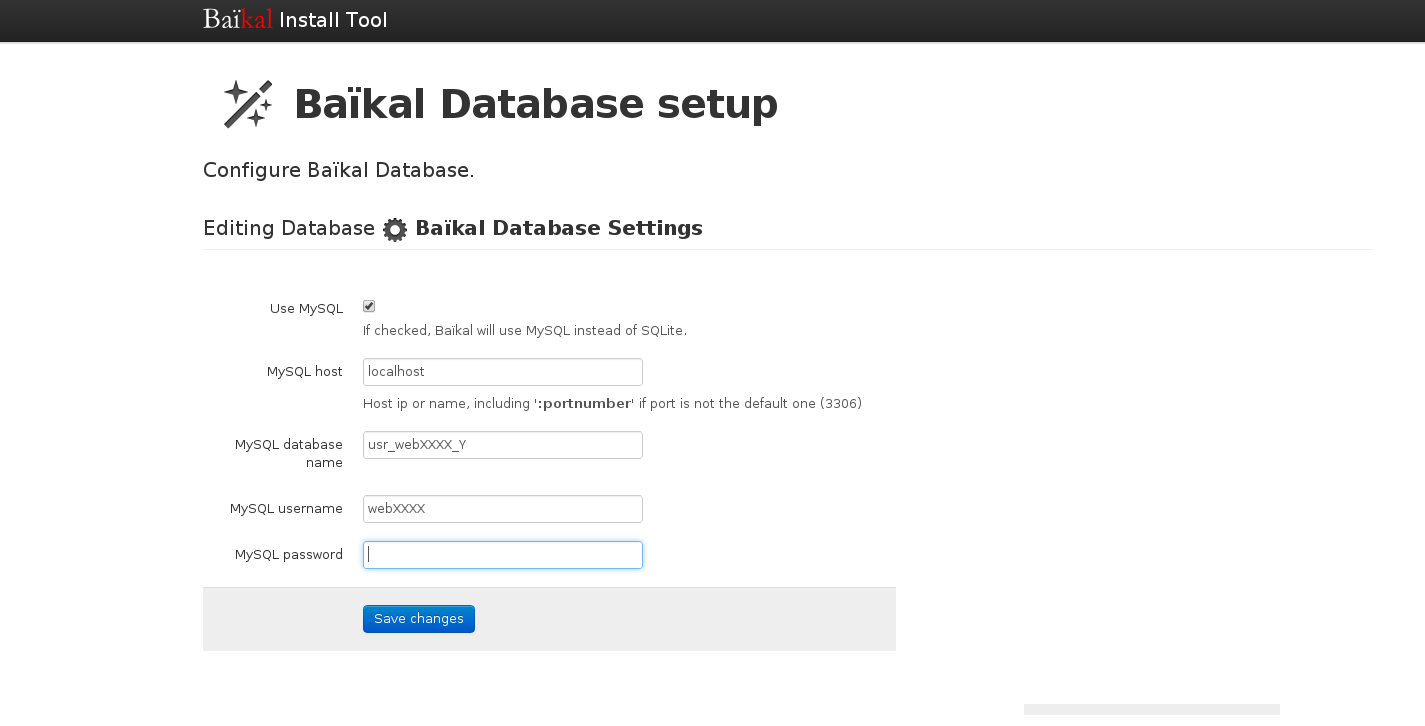
Task: Click the MySQL host label
Action: pyautogui.click(x=305, y=372)
